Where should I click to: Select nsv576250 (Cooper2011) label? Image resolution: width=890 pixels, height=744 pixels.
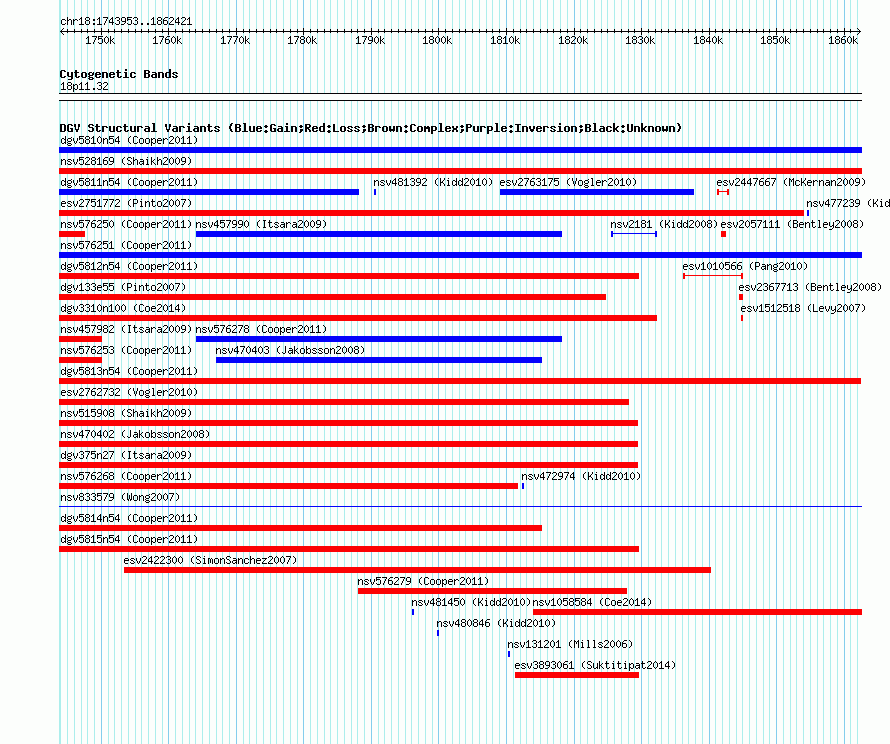coord(126,224)
